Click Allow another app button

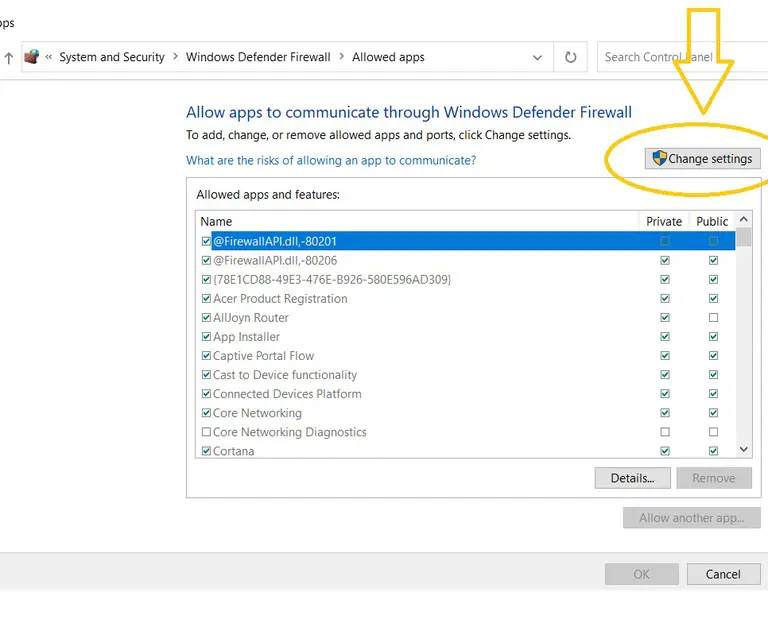(692, 518)
